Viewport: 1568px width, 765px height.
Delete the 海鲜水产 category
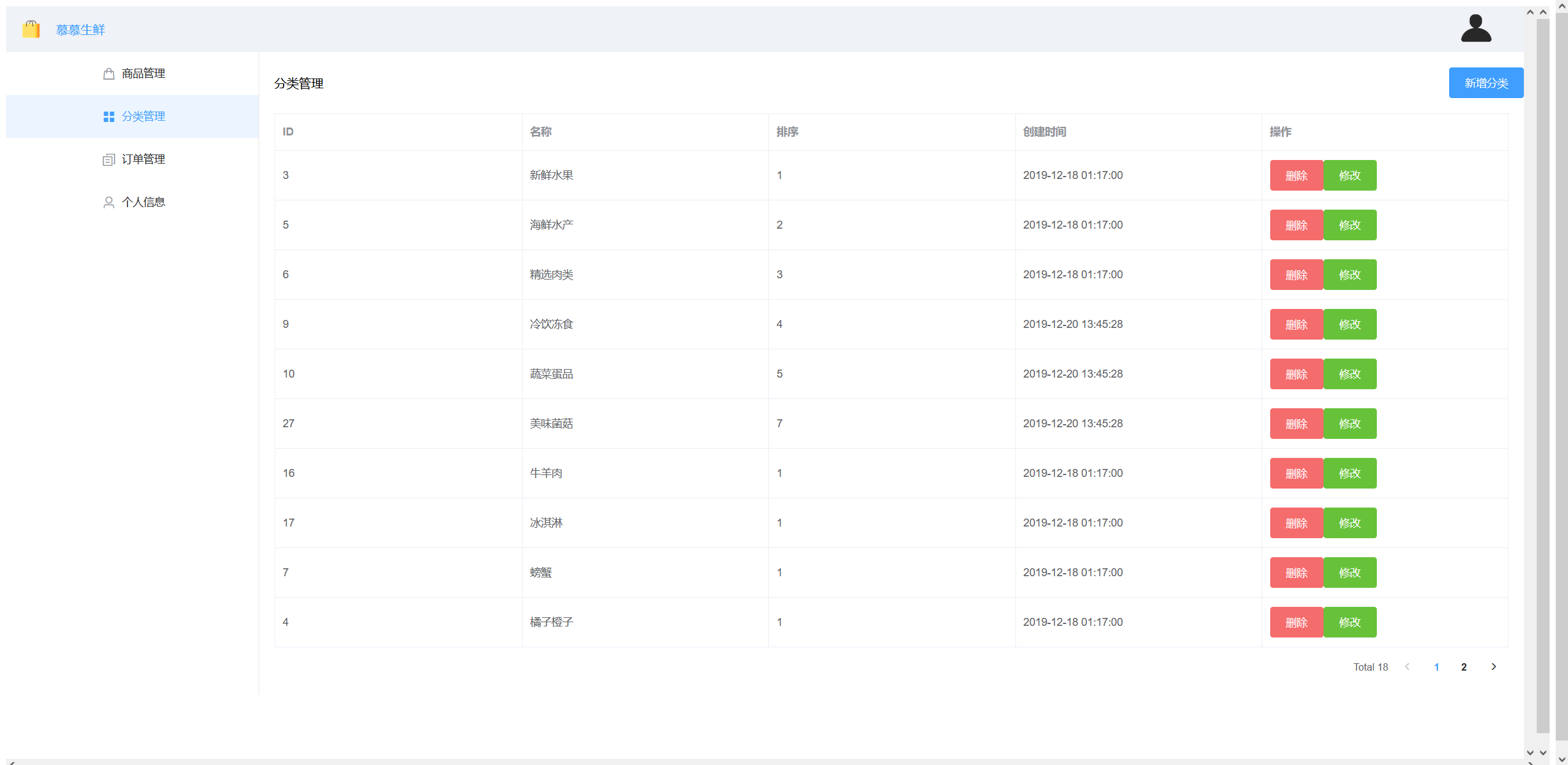(x=1297, y=225)
